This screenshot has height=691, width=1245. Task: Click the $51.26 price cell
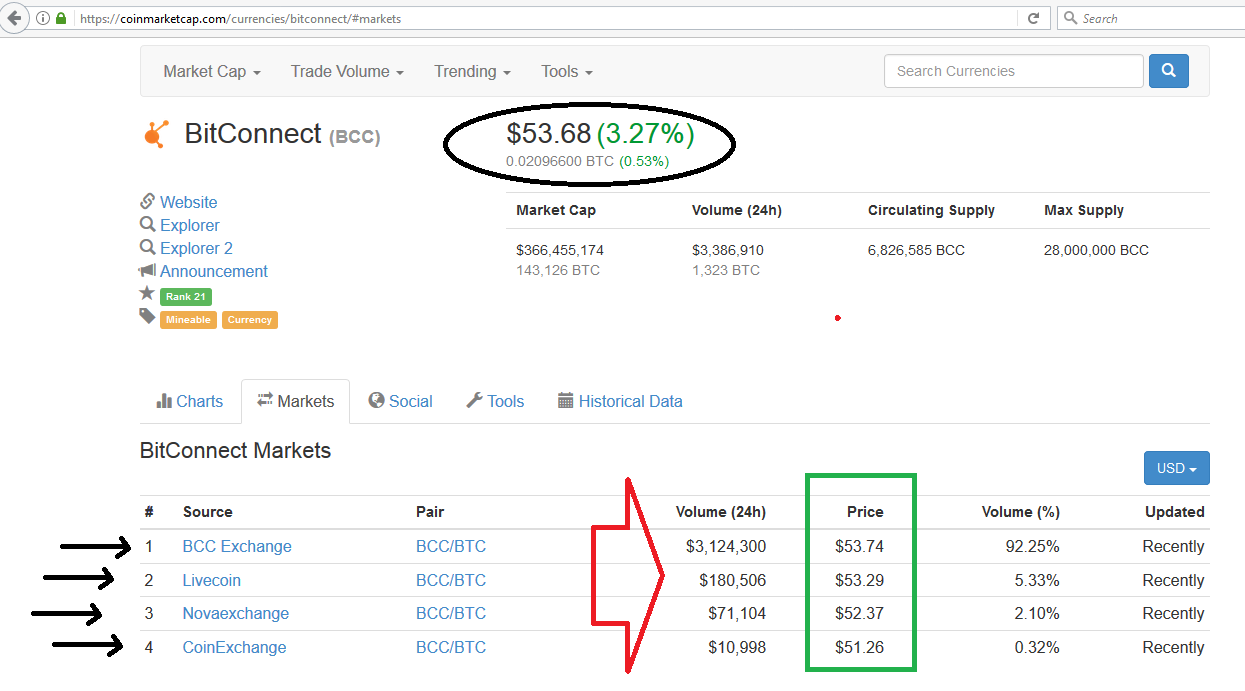(860, 647)
